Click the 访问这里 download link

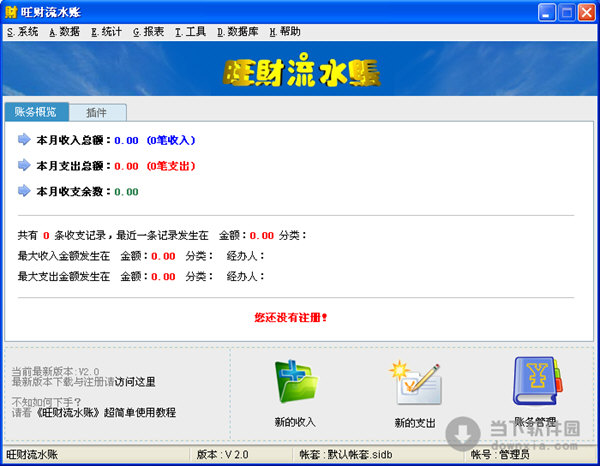coord(134,382)
